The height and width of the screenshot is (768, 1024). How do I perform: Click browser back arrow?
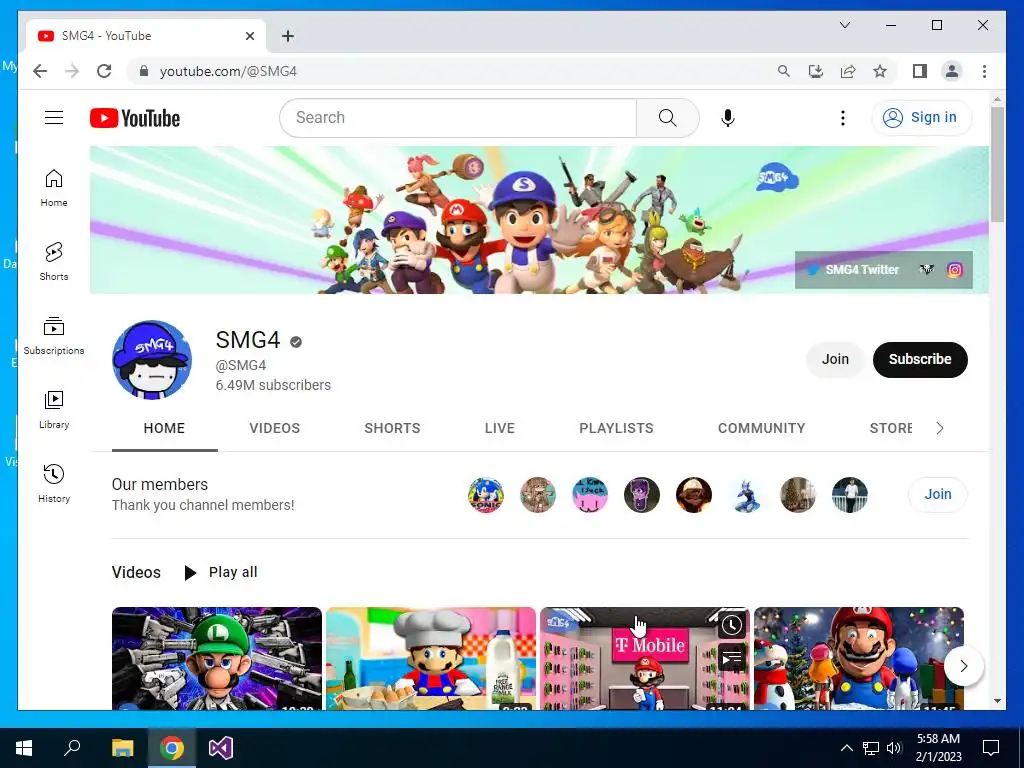(40, 71)
